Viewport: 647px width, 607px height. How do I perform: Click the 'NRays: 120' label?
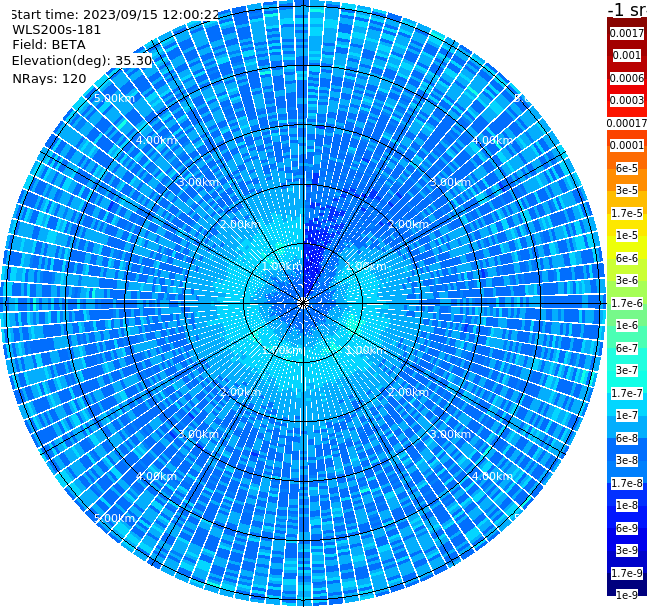pyautogui.click(x=49, y=78)
